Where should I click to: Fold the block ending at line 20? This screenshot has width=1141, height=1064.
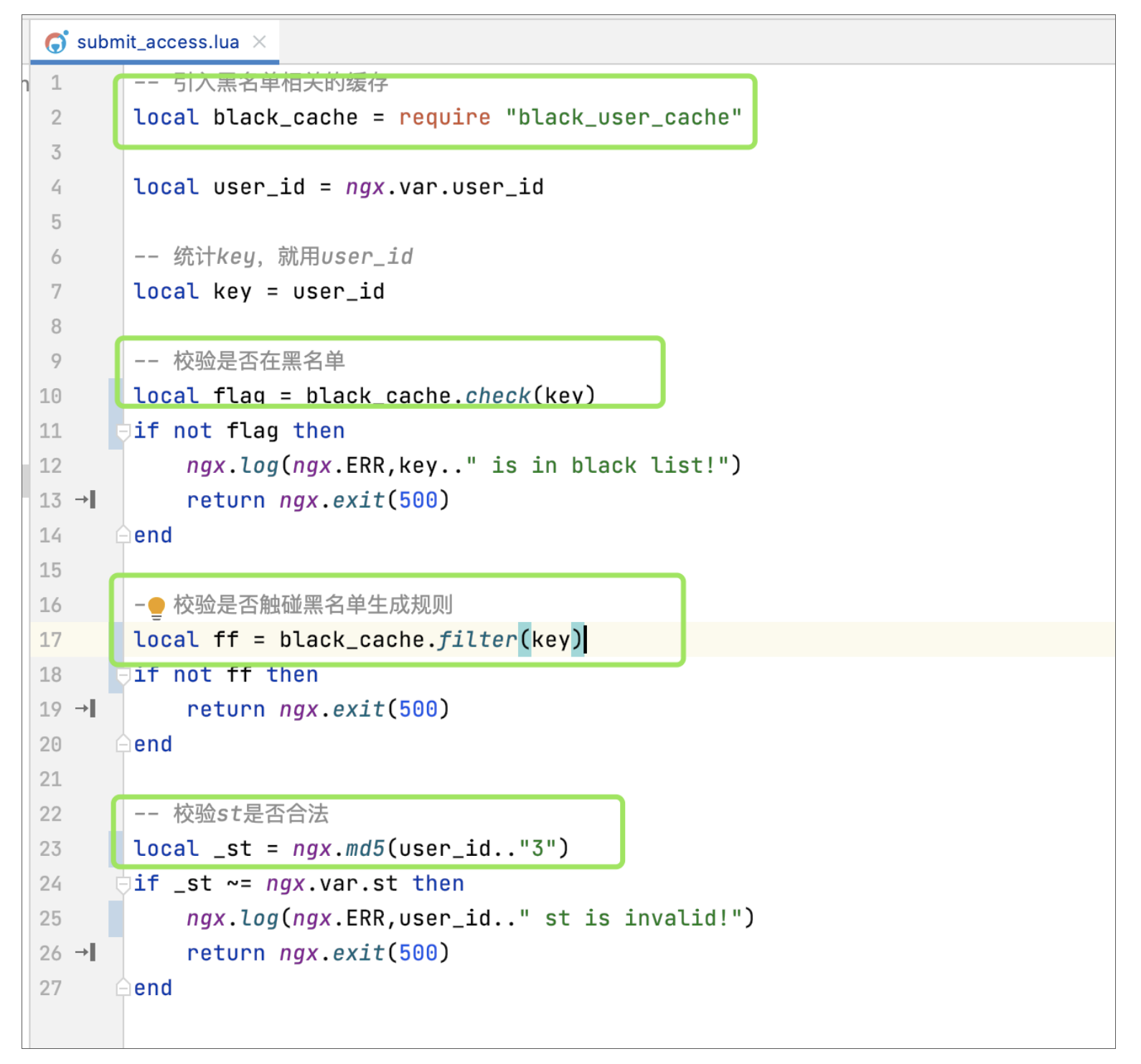point(123,744)
